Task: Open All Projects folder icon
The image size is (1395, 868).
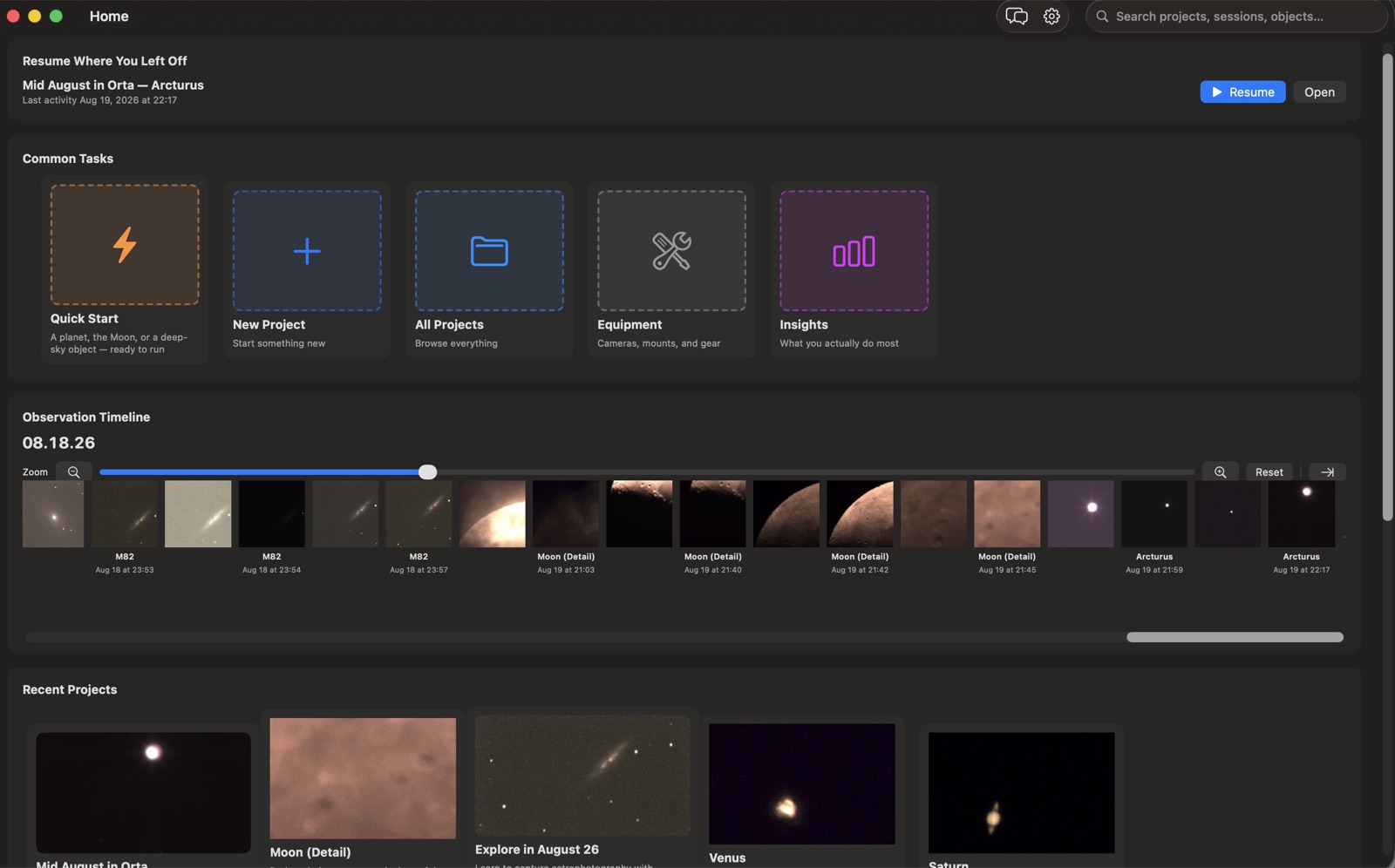Action: (x=489, y=251)
